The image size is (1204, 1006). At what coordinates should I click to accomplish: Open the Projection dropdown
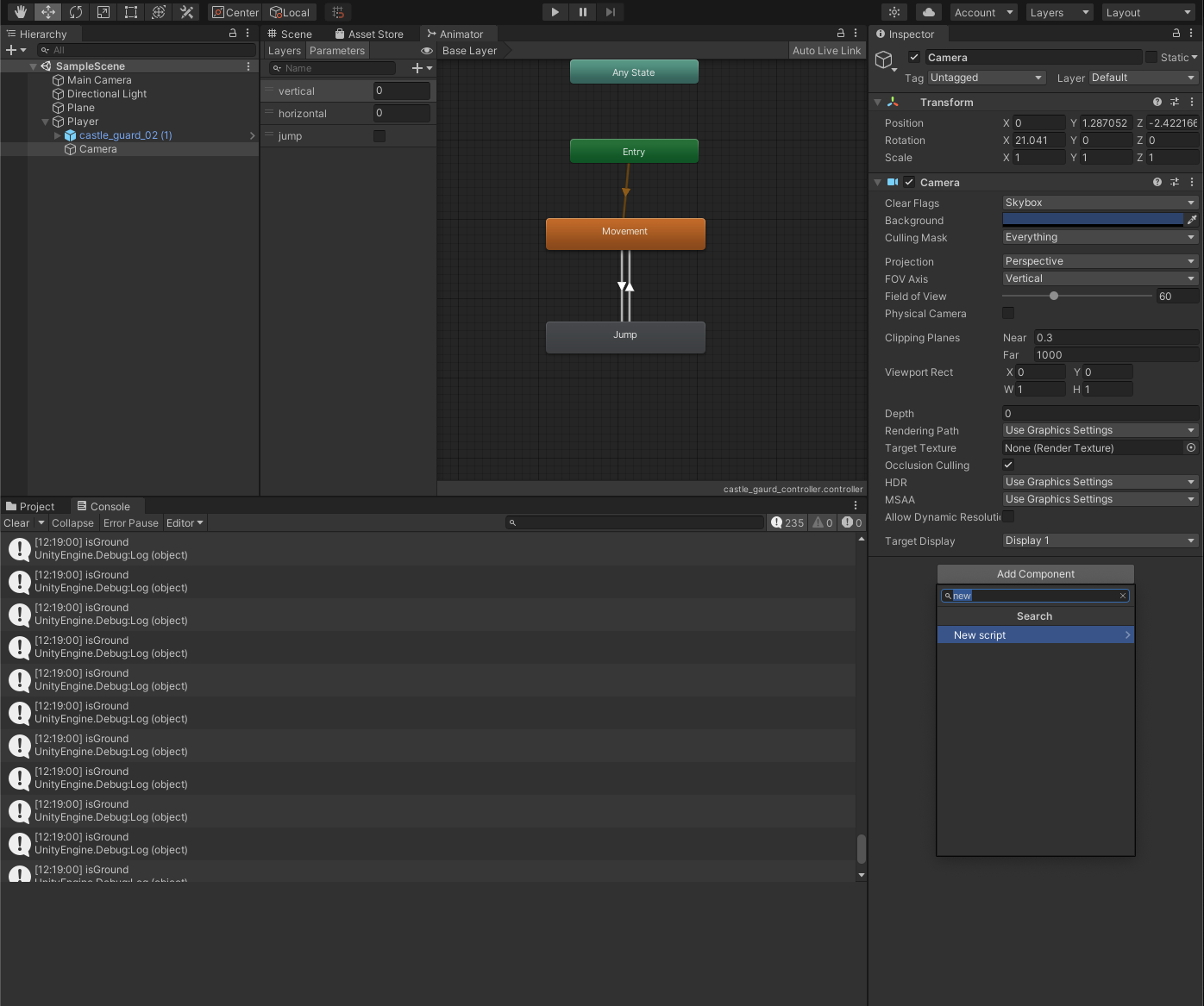(x=1100, y=261)
